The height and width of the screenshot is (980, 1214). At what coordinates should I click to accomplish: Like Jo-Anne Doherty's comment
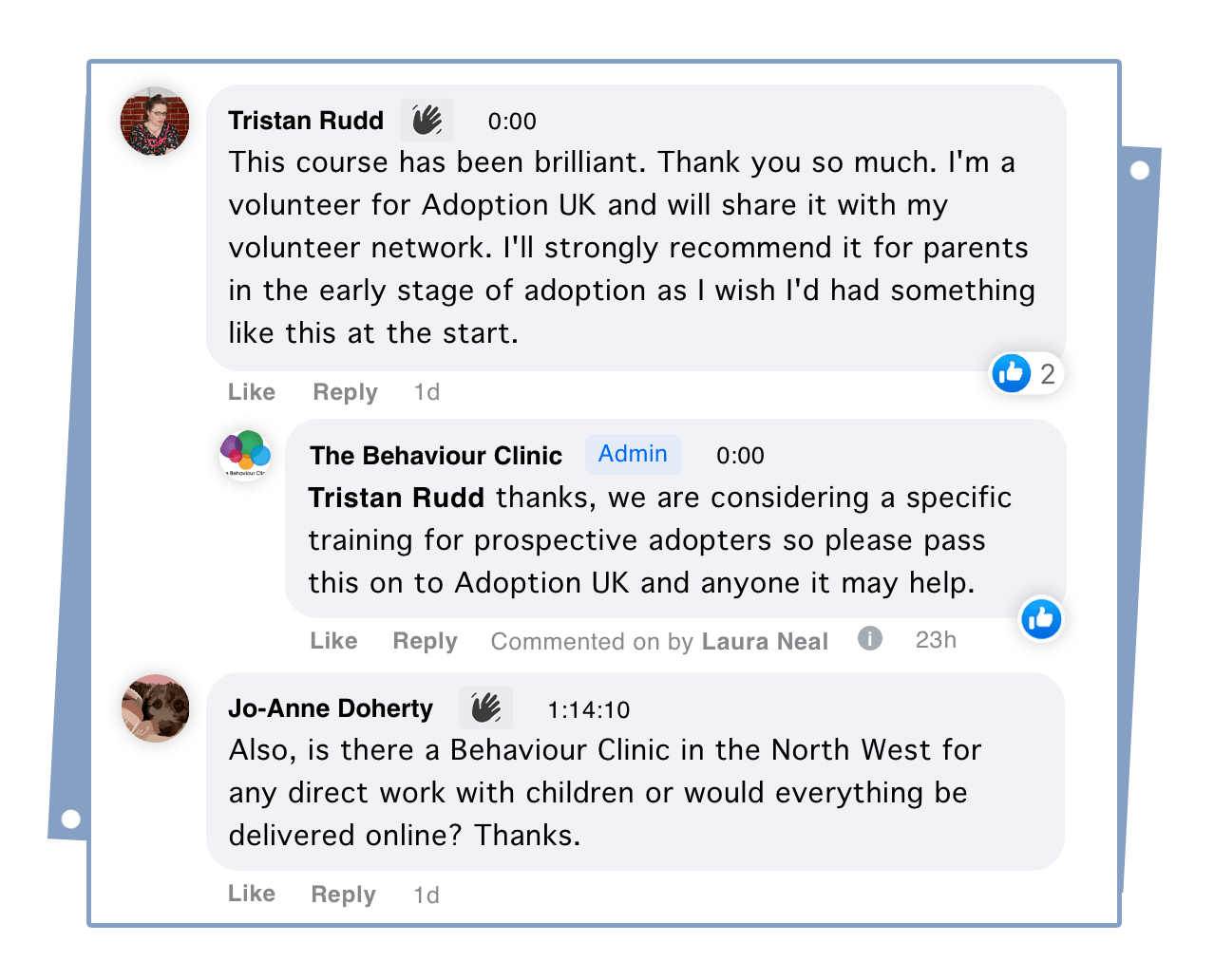click(252, 894)
